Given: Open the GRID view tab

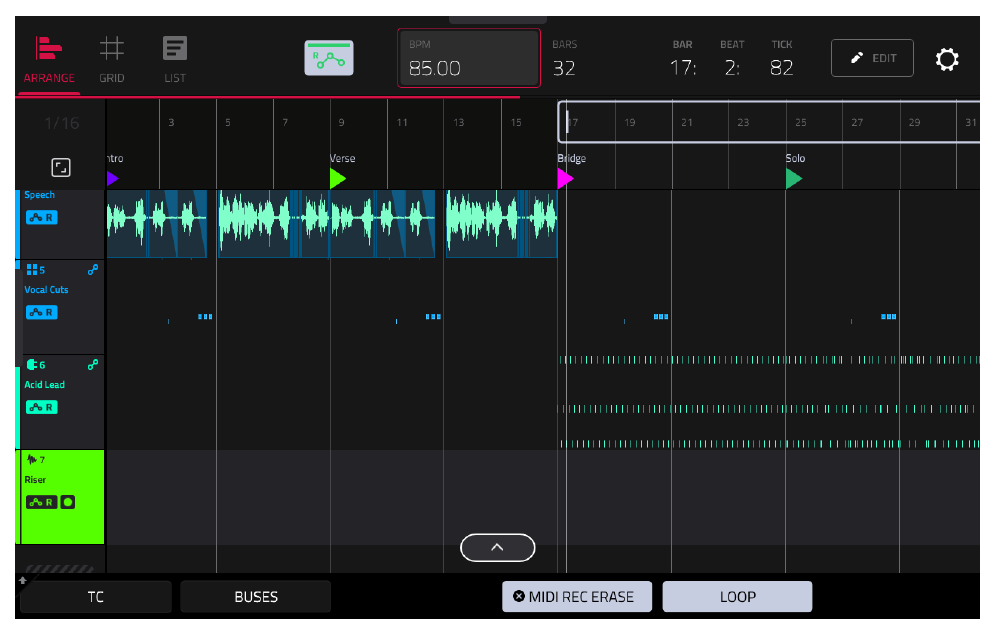Looking at the screenshot, I should (x=112, y=60).
